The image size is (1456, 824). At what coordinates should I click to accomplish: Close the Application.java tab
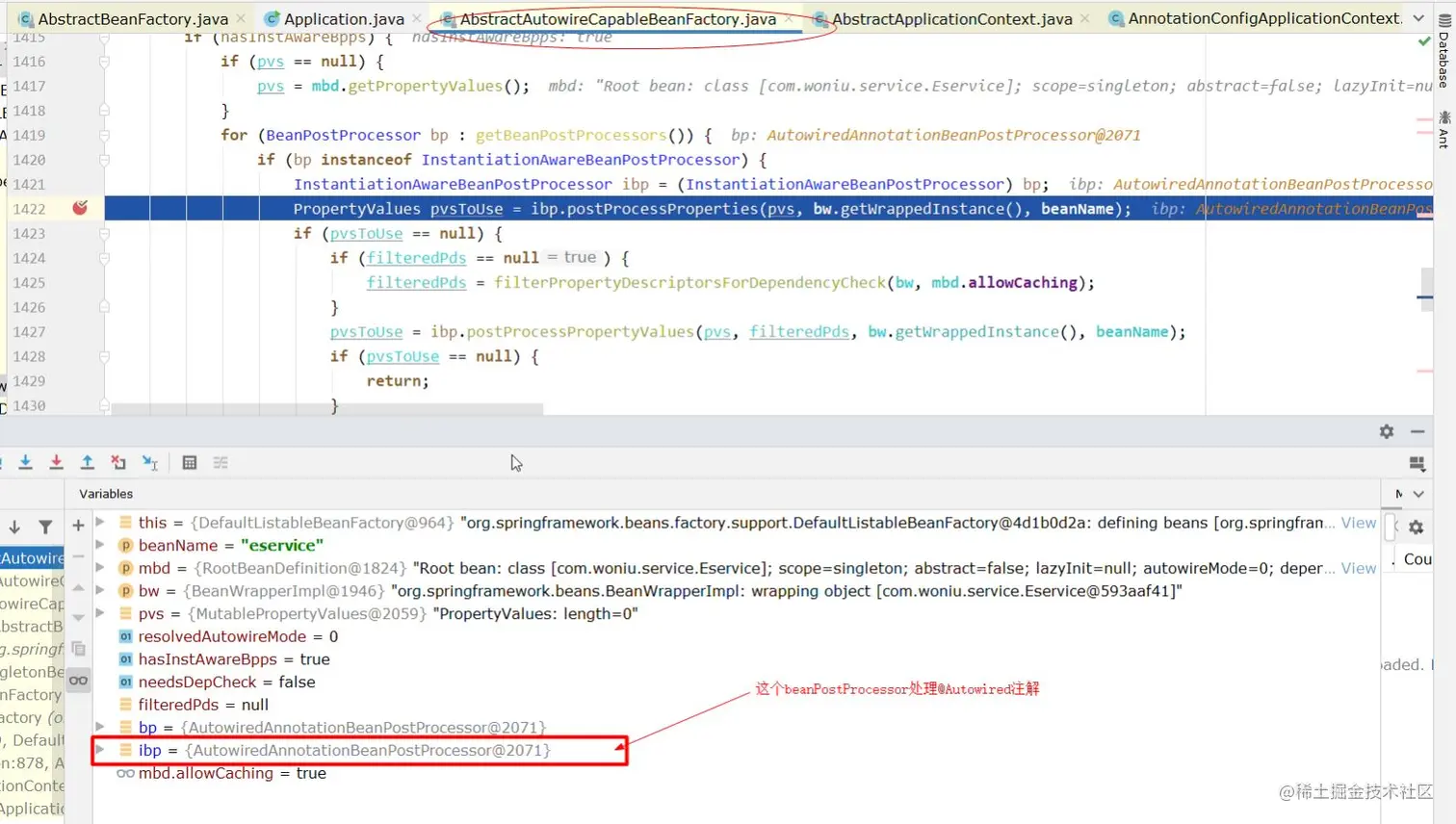point(416,18)
